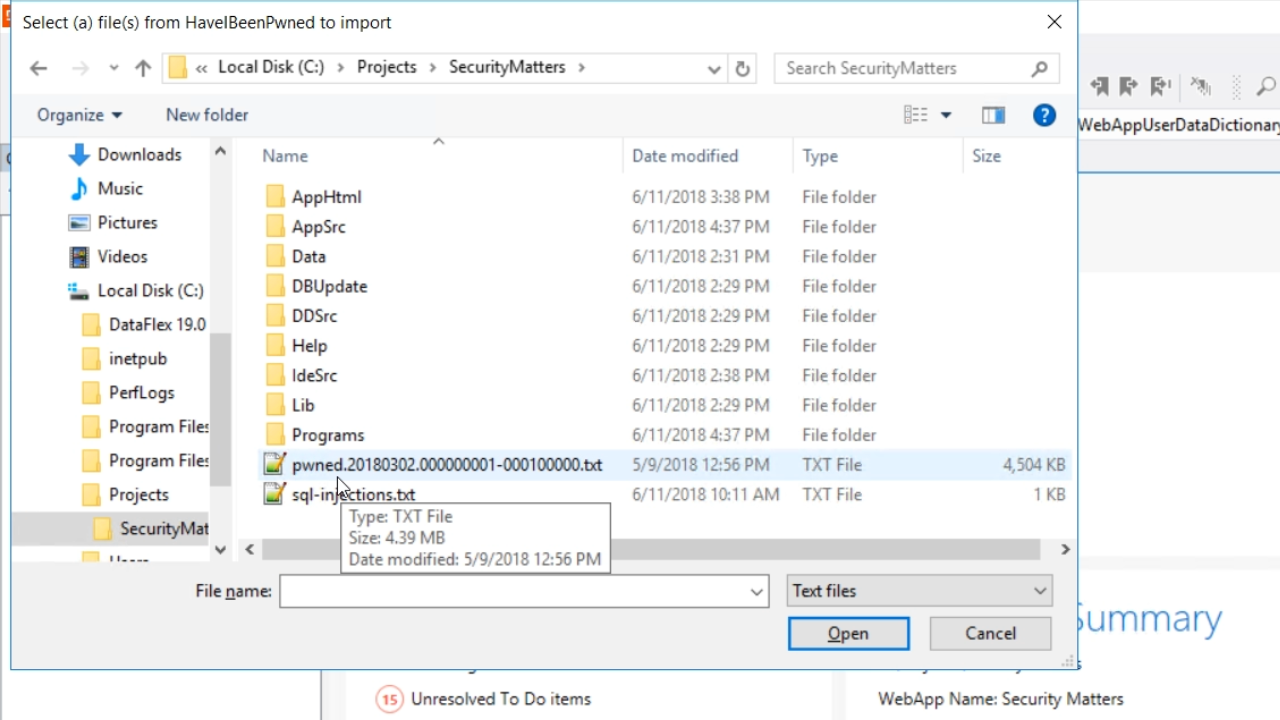
Task: Open the address bar history dropdown
Action: tap(714, 68)
